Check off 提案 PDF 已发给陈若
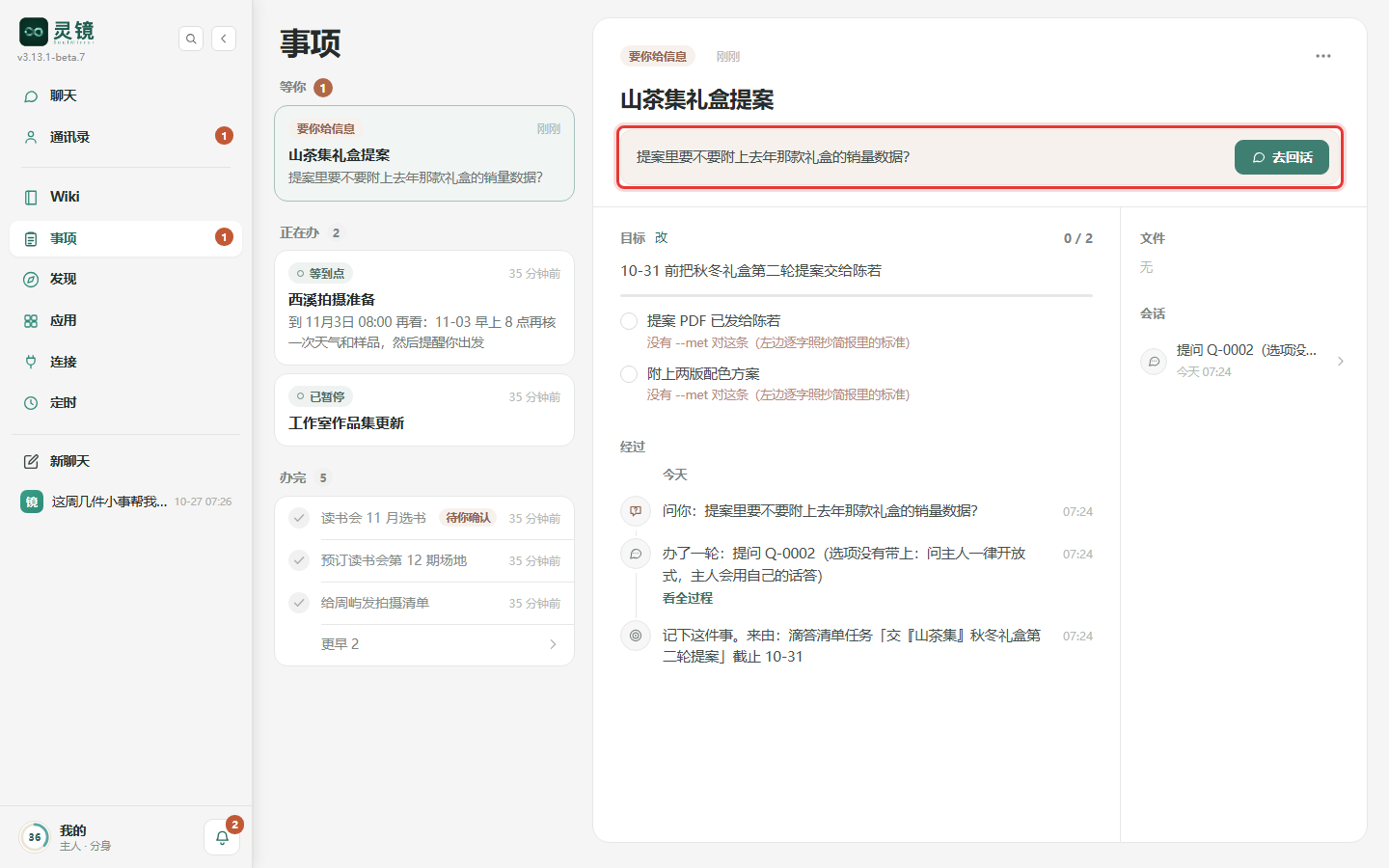Image resolution: width=1389 pixels, height=868 pixels. (x=629, y=321)
